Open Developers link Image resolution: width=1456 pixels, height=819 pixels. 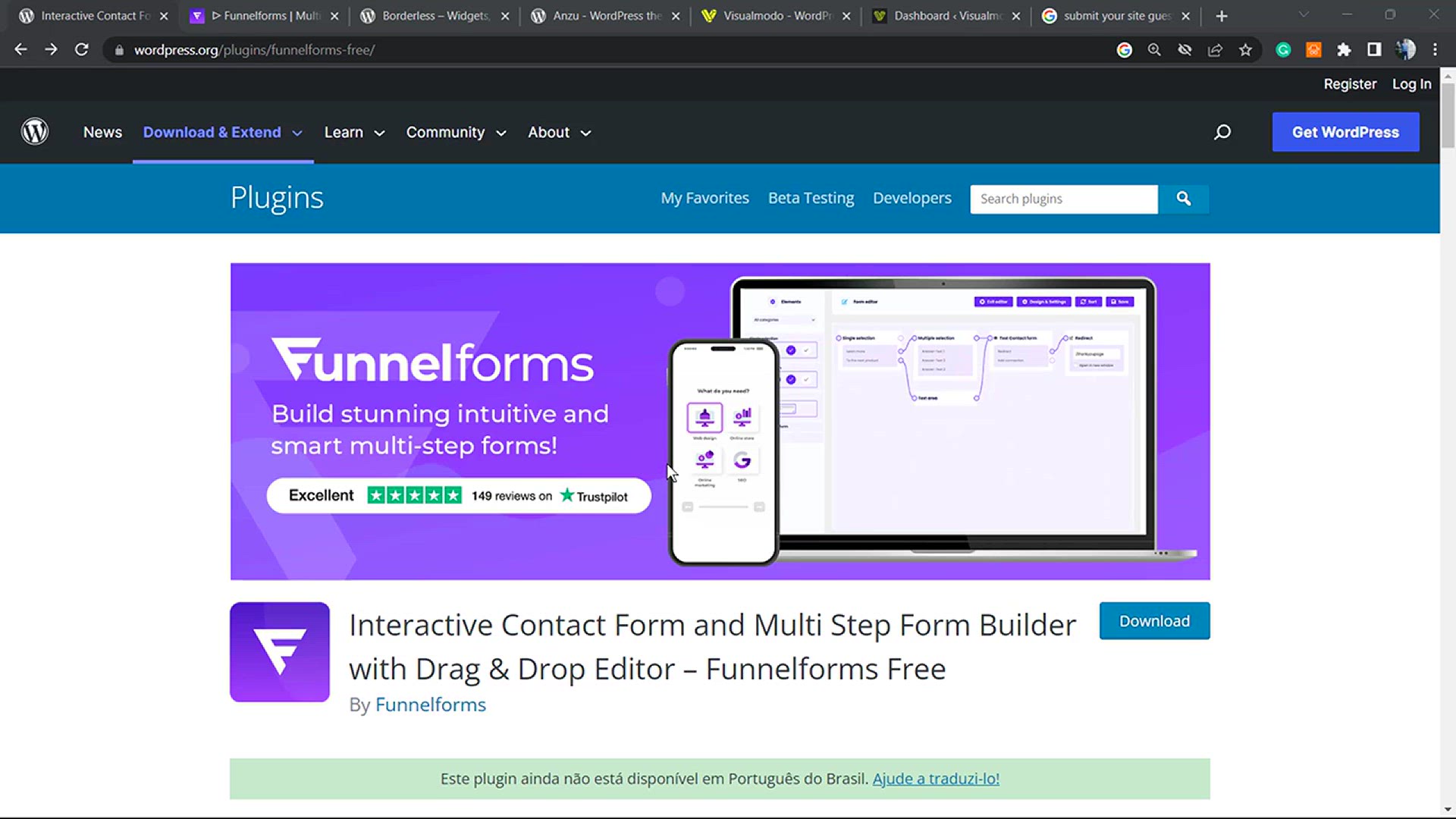912,198
